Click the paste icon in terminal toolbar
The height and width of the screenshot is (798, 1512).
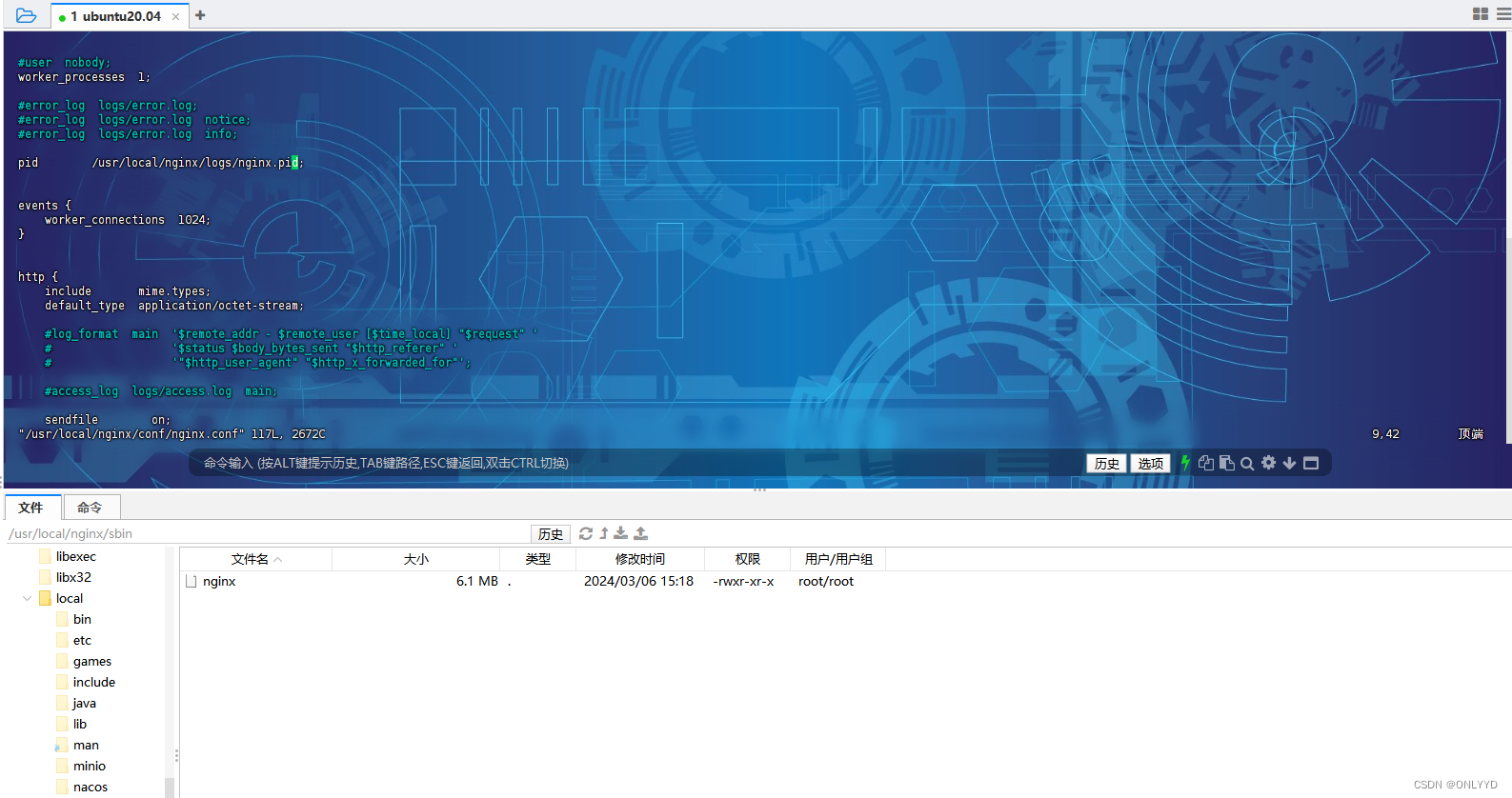1227,463
